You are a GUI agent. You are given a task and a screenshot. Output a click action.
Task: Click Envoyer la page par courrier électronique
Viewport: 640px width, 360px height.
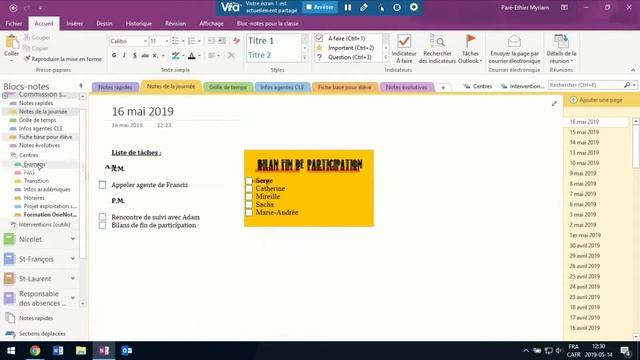click(514, 49)
